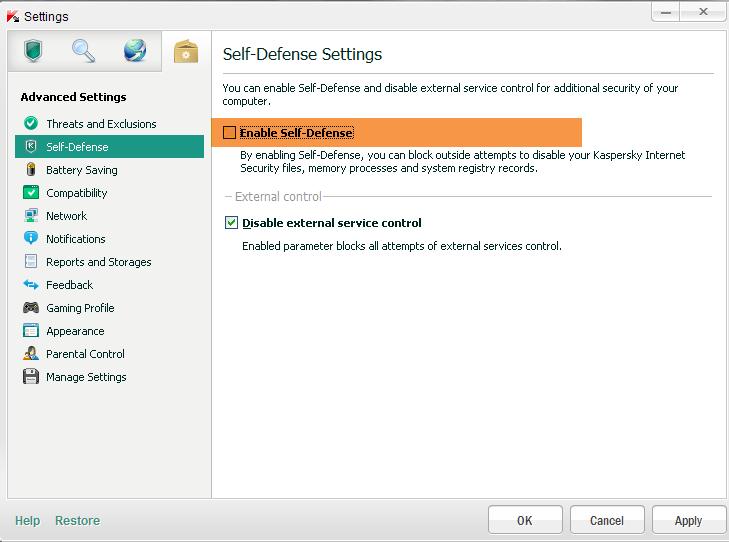
Task: Uncheck Disable external service control checkbox
Action: click(231, 223)
